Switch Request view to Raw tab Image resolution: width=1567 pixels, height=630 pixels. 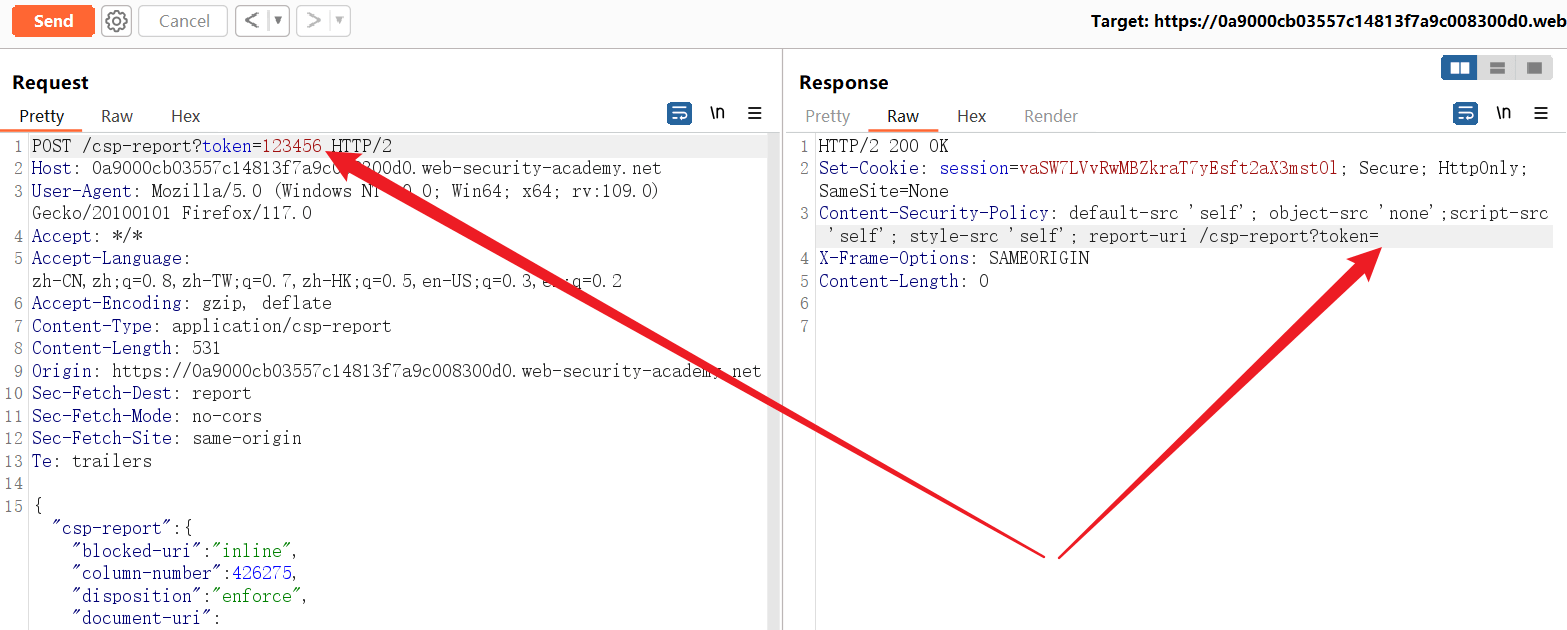click(x=117, y=116)
